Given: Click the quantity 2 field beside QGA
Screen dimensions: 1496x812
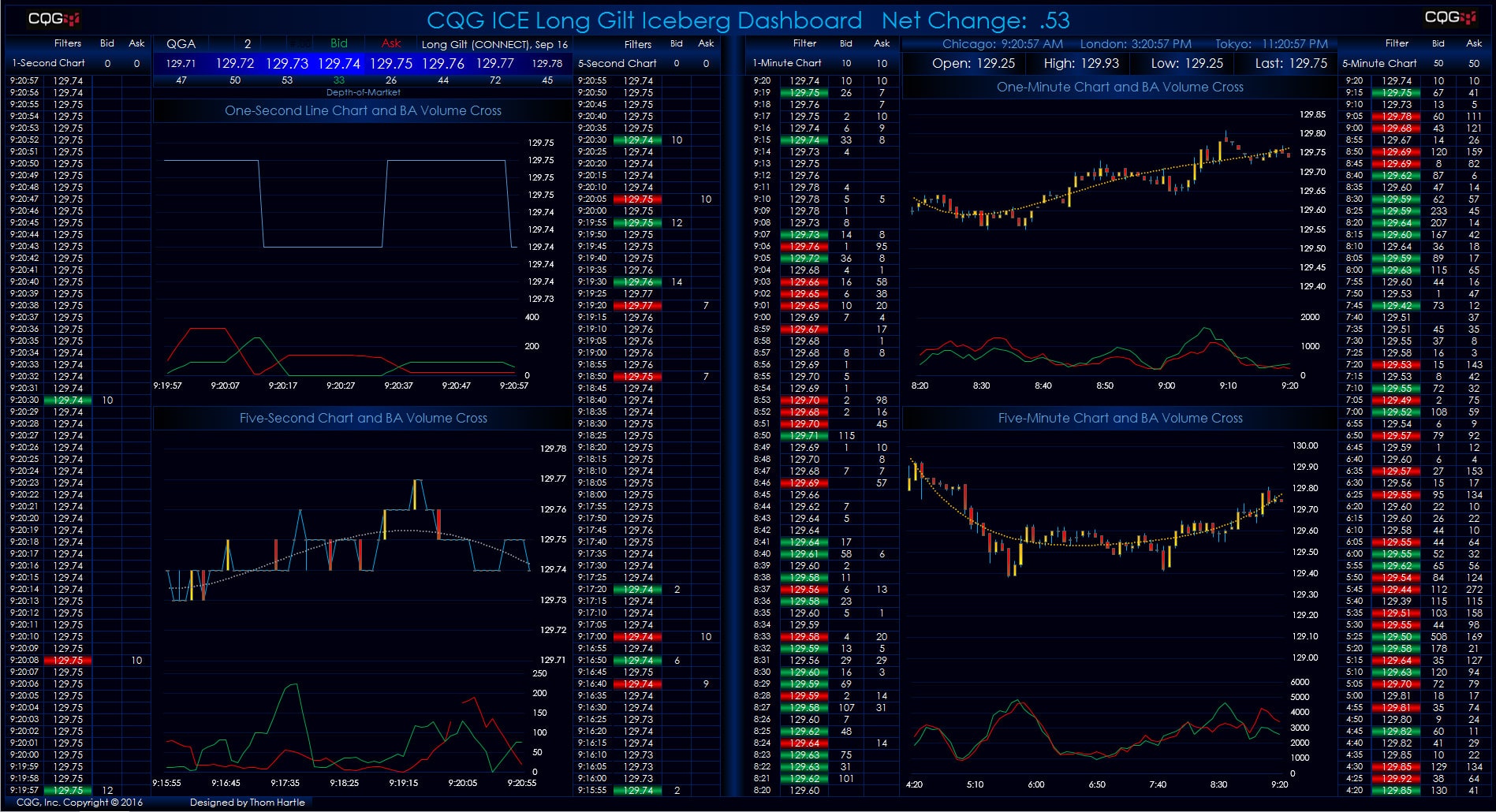Looking at the screenshot, I should [x=247, y=44].
